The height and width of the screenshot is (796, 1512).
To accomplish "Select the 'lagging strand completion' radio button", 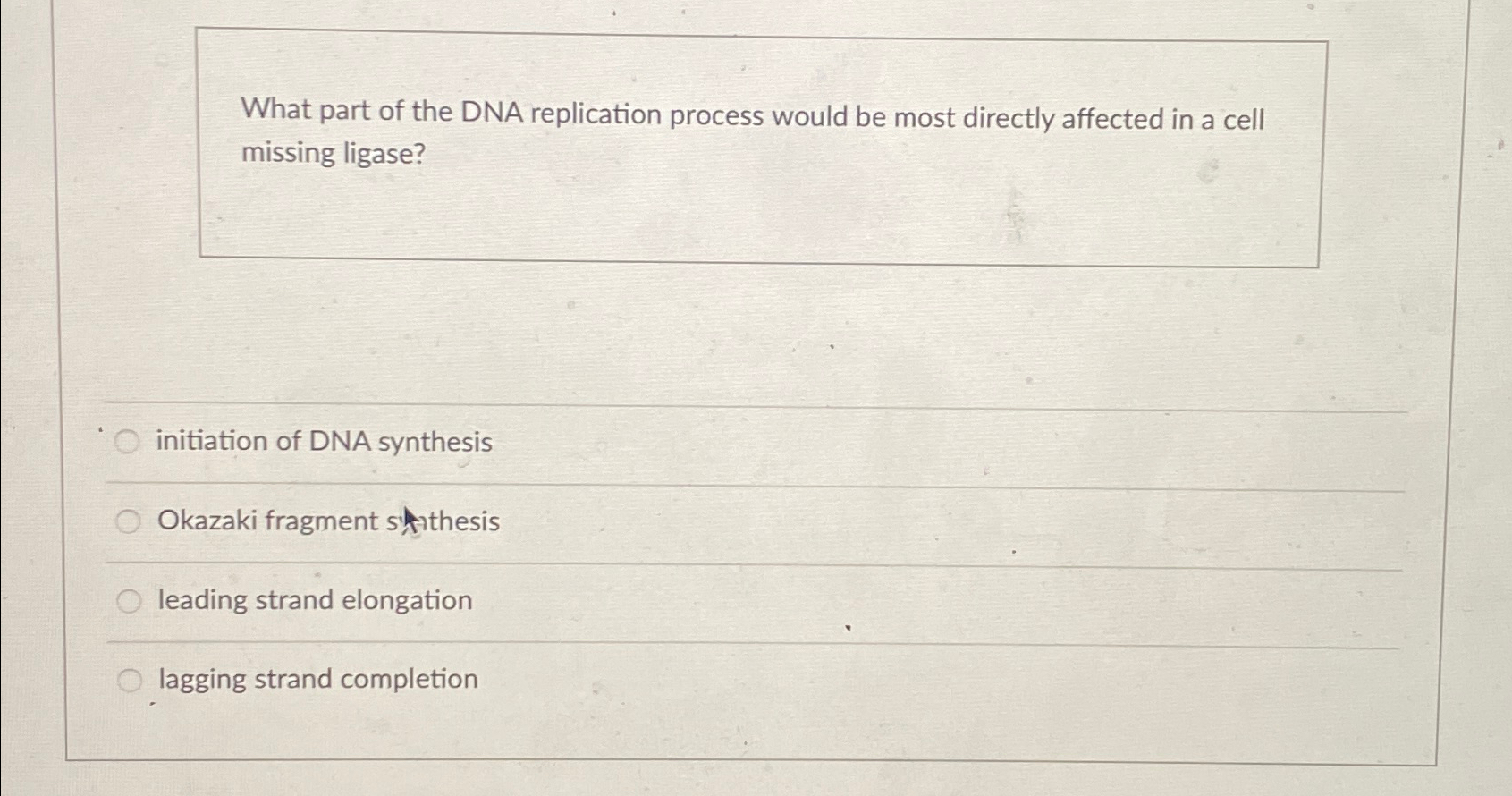I will pos(128,679).
